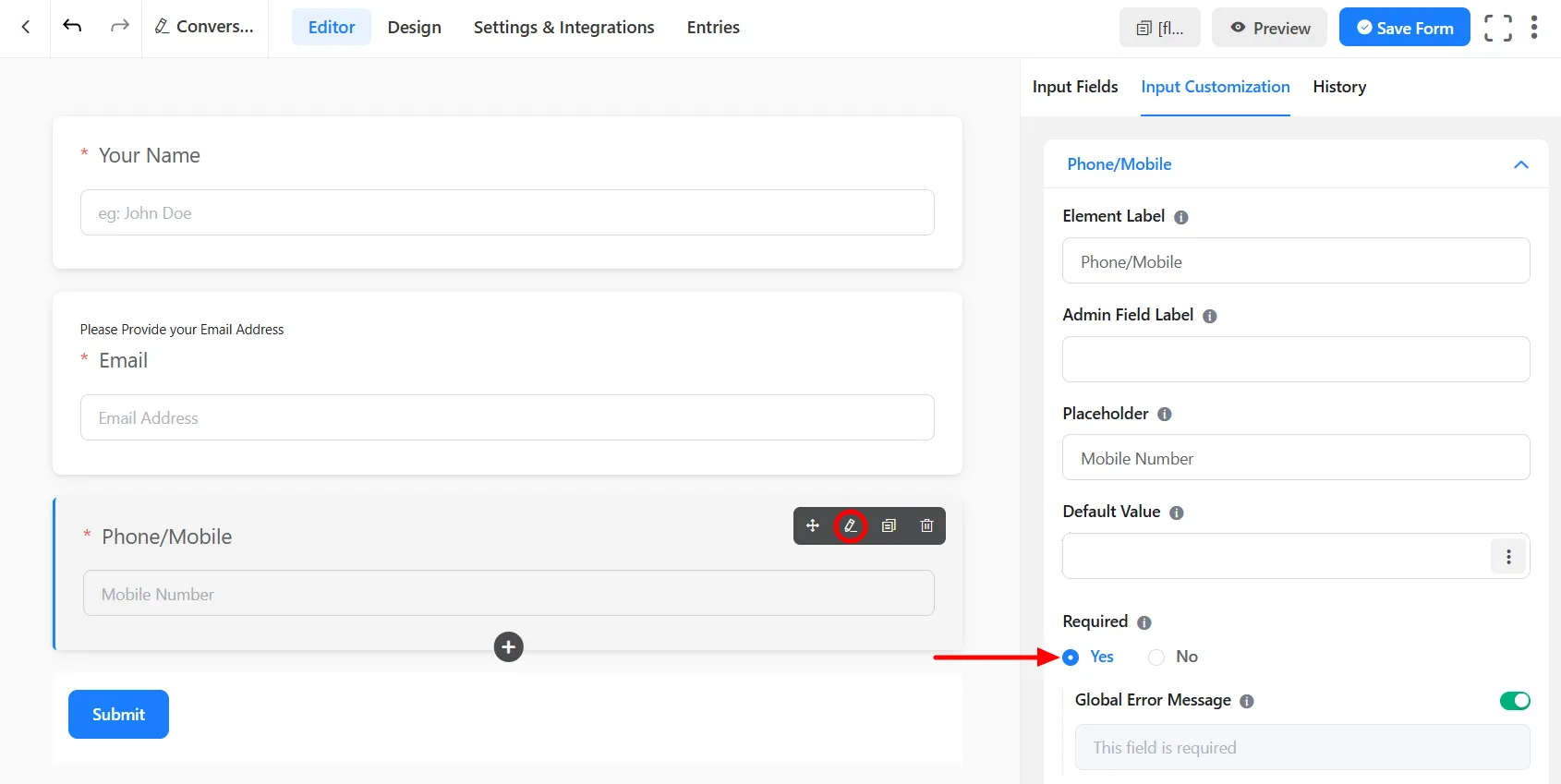Screen dimensions: 1561x784
Task: Click the move handle on Phone/Mobile field
Action: [x=813, y=525]
